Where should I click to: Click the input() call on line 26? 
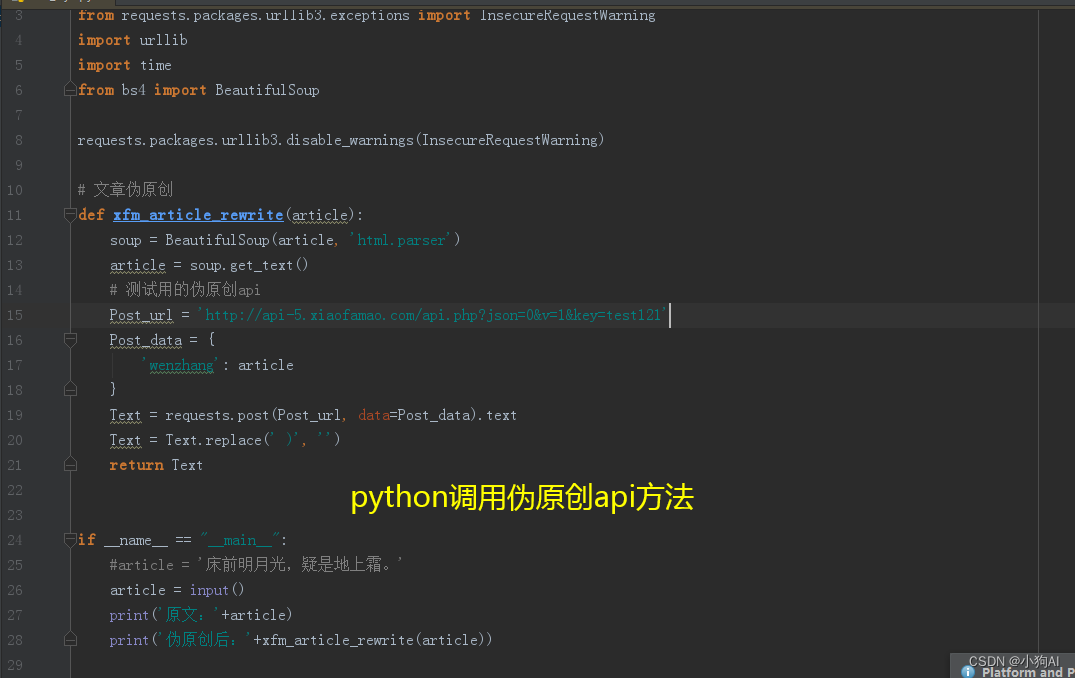(217, 590)
